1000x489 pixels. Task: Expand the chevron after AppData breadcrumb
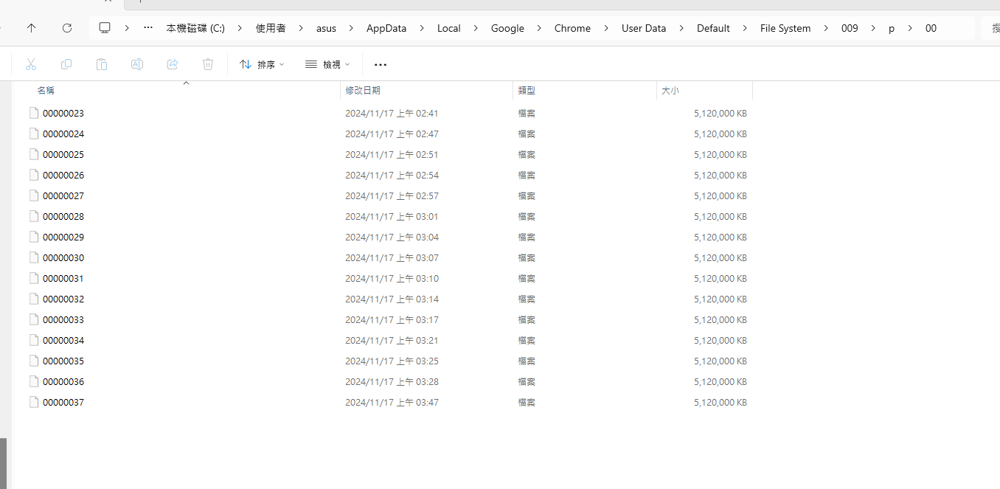click(422, 28)
